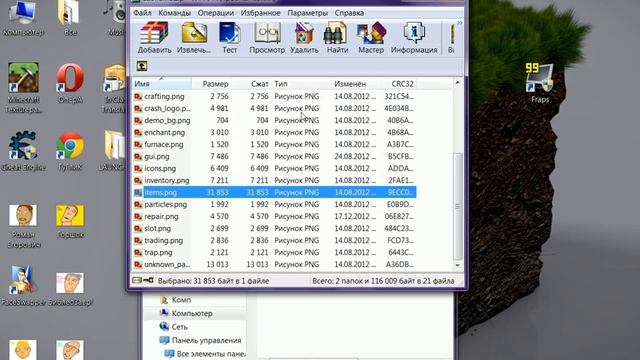Click the PNG icon beside trap.png

tap(138, 252)
